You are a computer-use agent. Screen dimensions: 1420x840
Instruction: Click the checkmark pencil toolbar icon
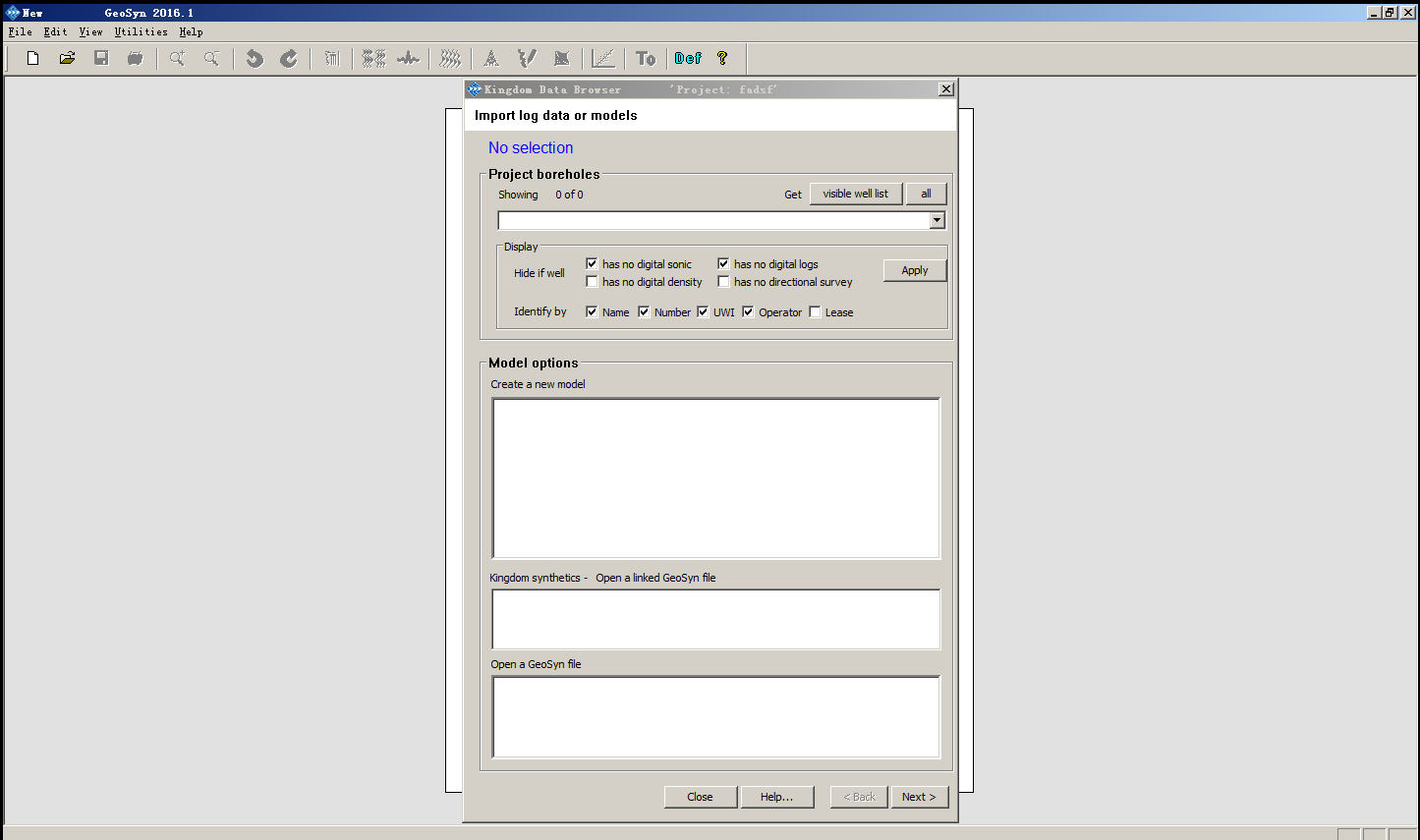tap(527, 59)
